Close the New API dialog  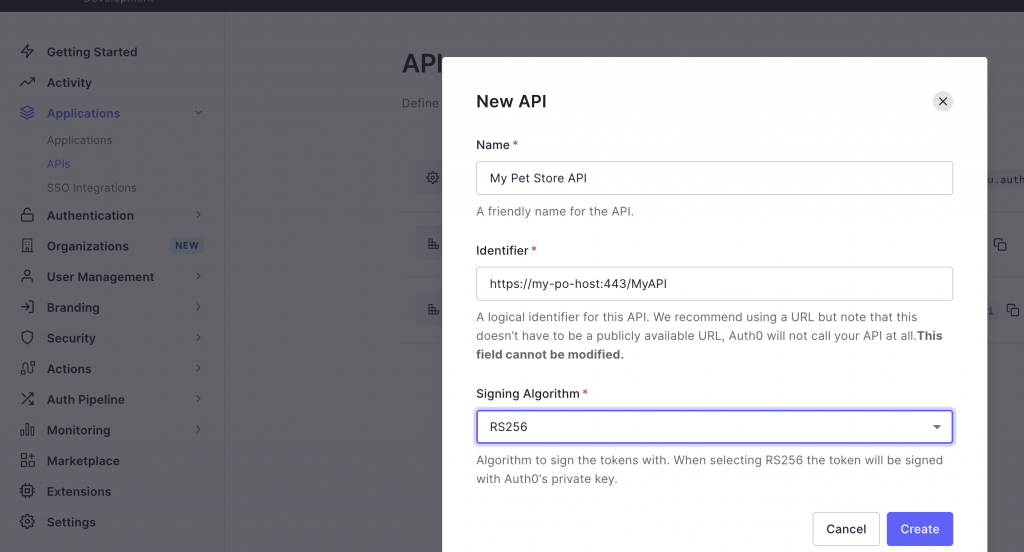pos(942,101)
